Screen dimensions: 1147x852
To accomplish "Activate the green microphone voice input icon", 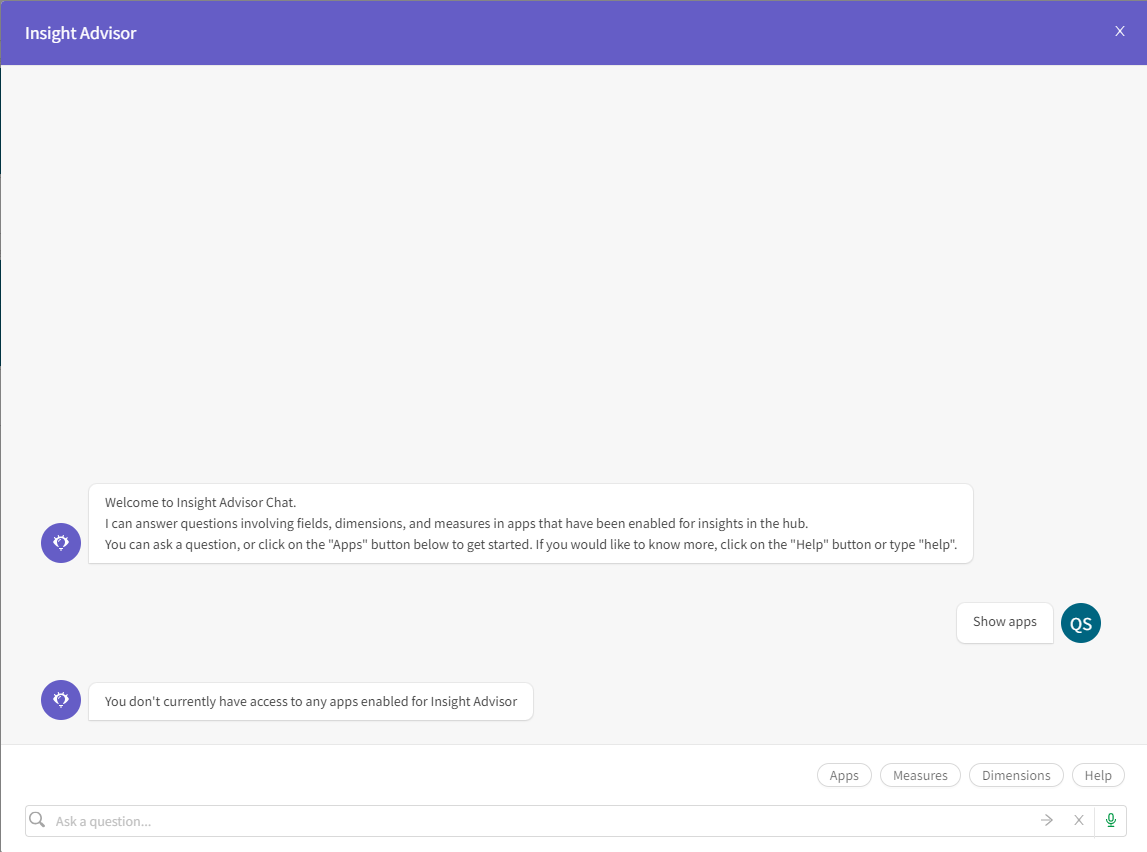I will click(x=1110, y=820).
